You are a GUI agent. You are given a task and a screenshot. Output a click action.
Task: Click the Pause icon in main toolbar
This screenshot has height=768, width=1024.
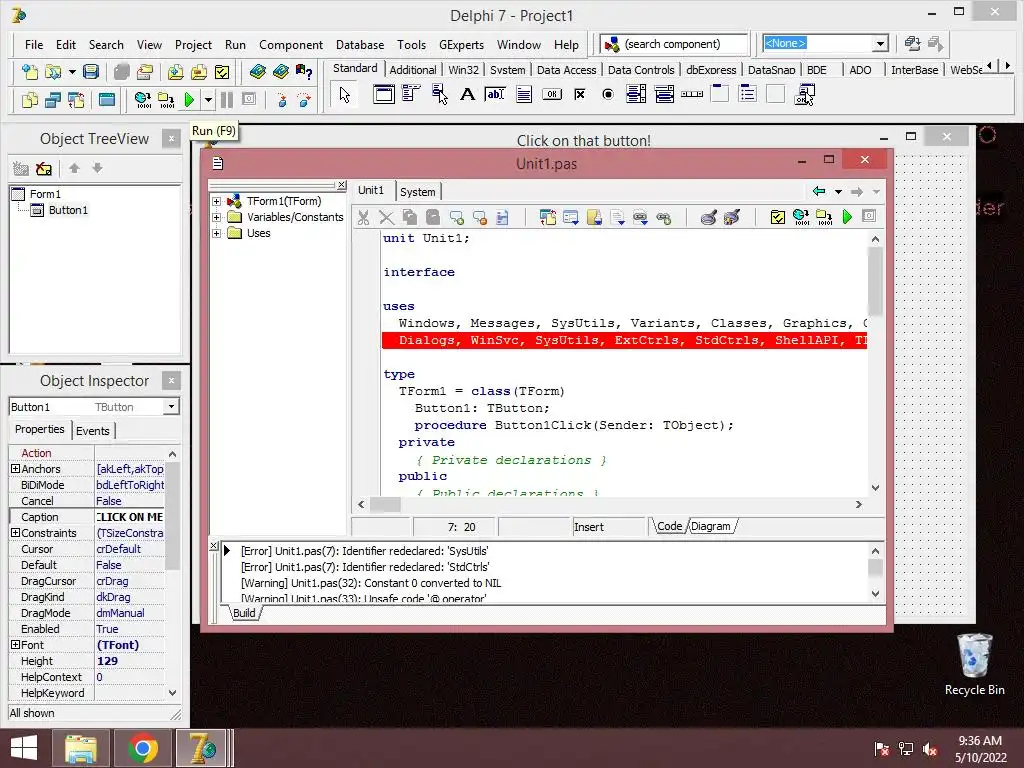tap(227, 100)
